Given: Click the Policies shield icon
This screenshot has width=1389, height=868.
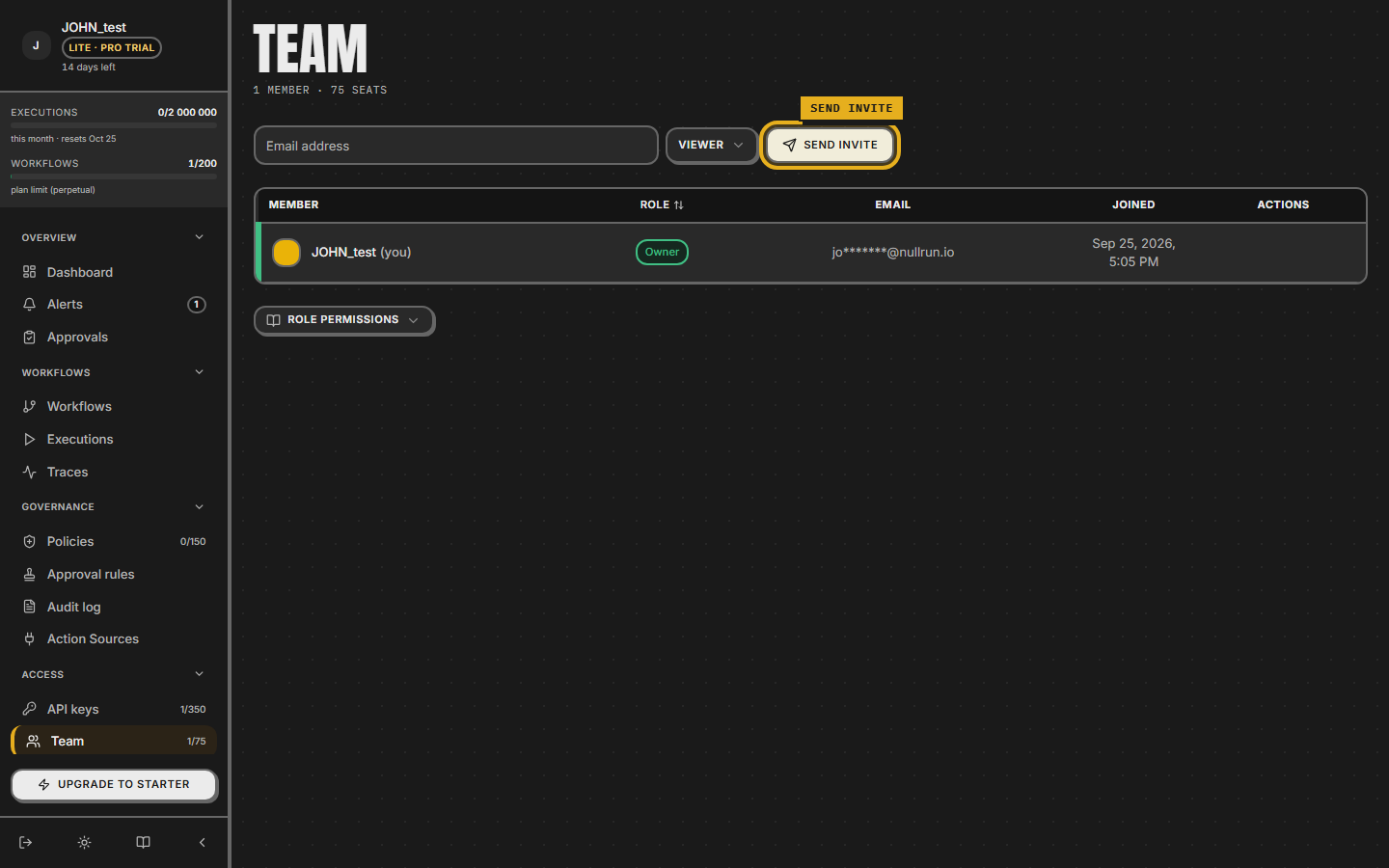Looking at the screenshot, I should [29, 541].
